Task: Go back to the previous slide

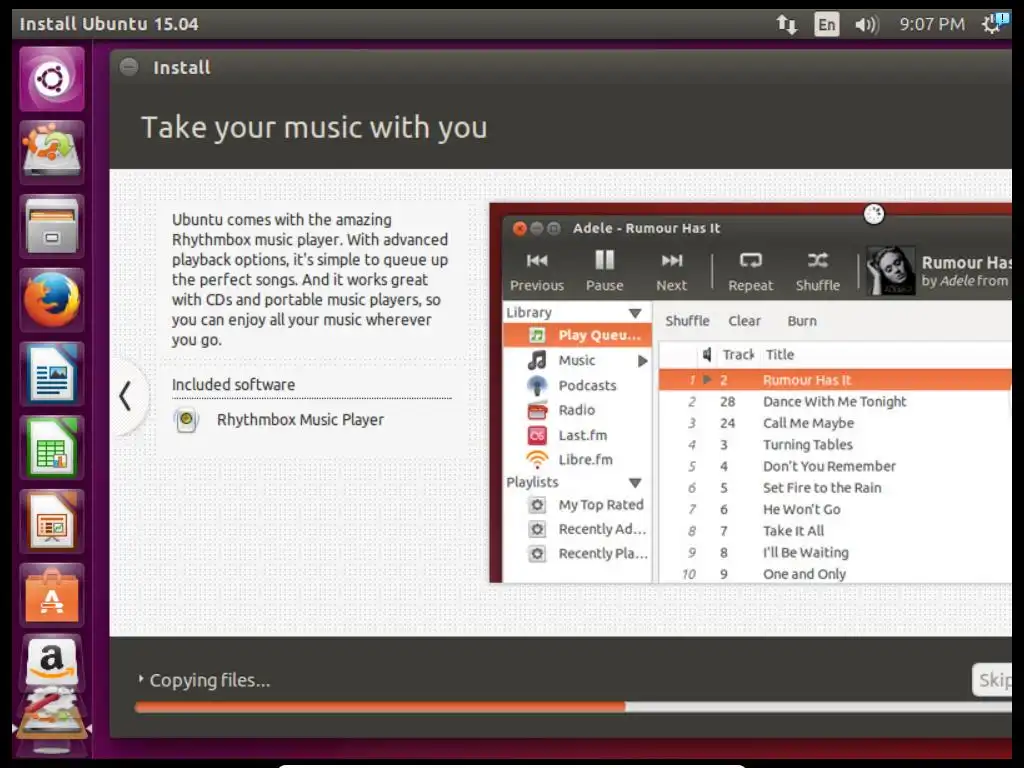Action: 126,396
